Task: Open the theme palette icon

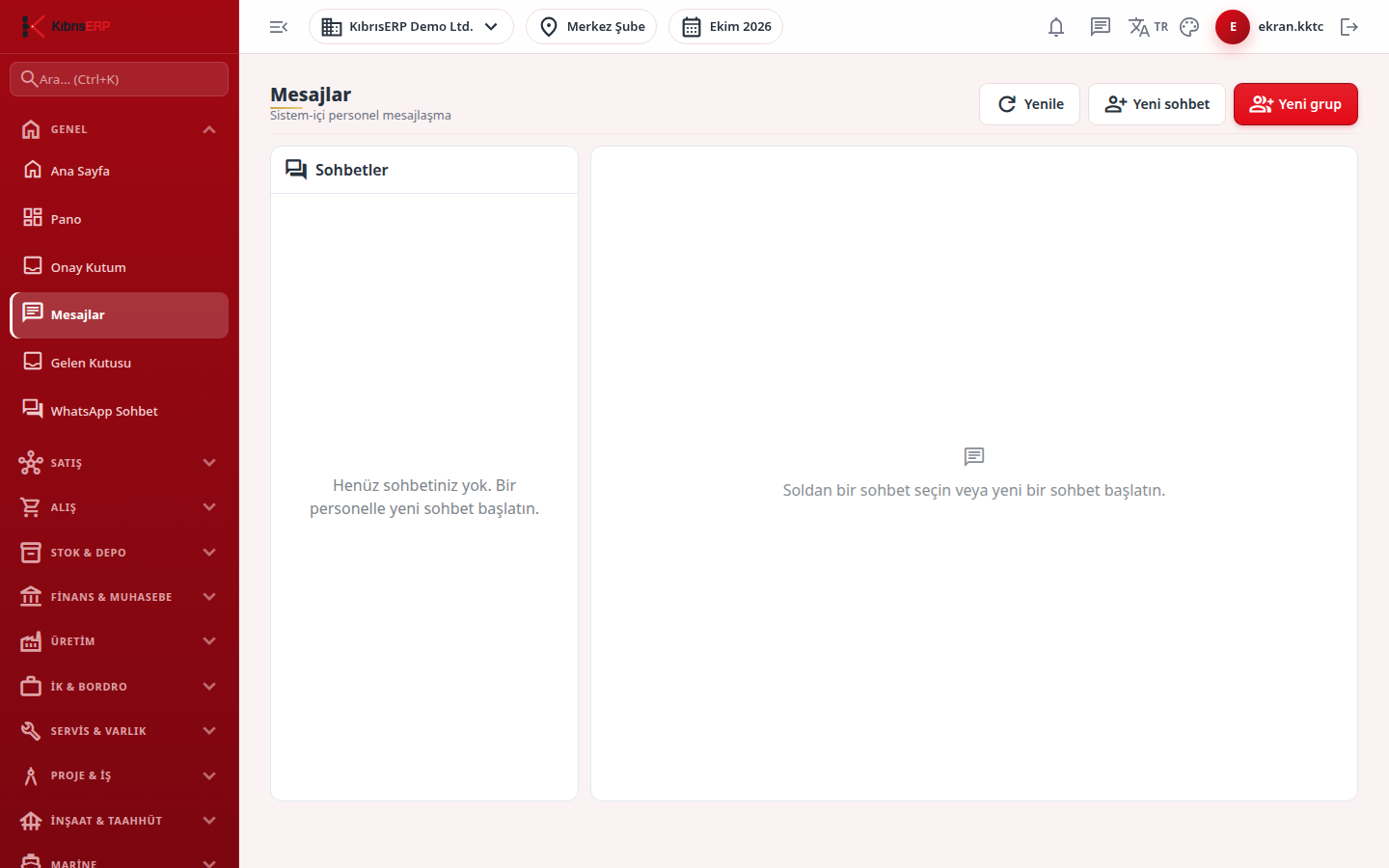Action: click(x=1189, y=27)
